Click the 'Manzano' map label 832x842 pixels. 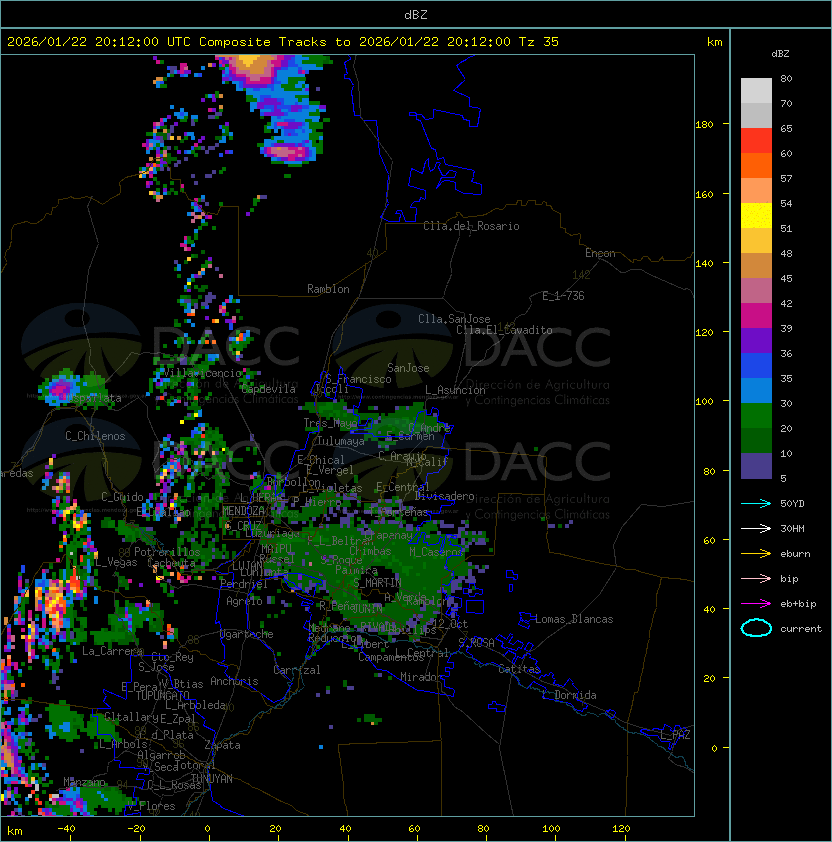tap(84, 782)
